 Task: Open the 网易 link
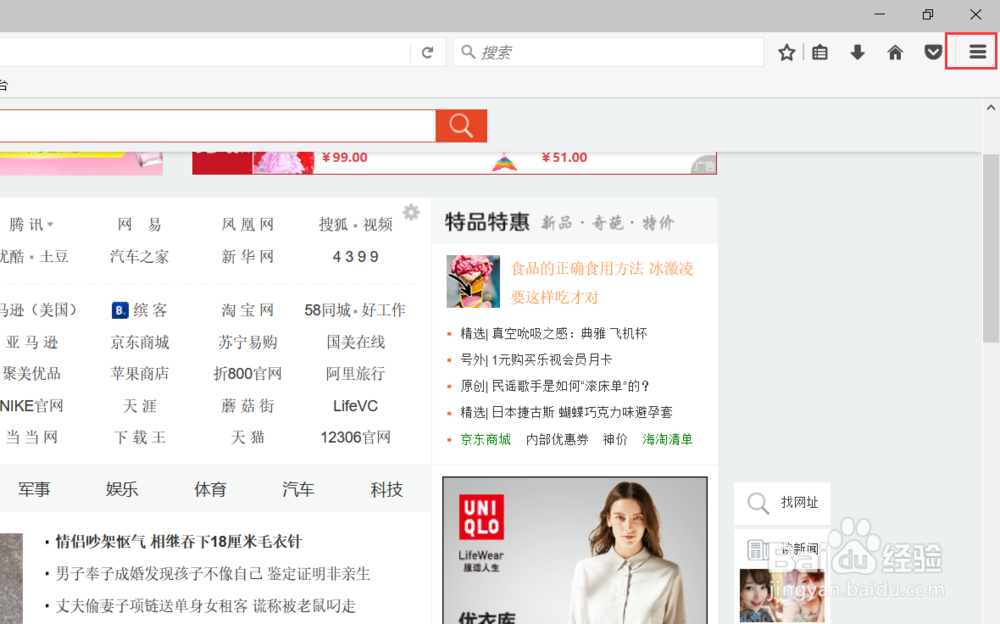pos(140,225)
